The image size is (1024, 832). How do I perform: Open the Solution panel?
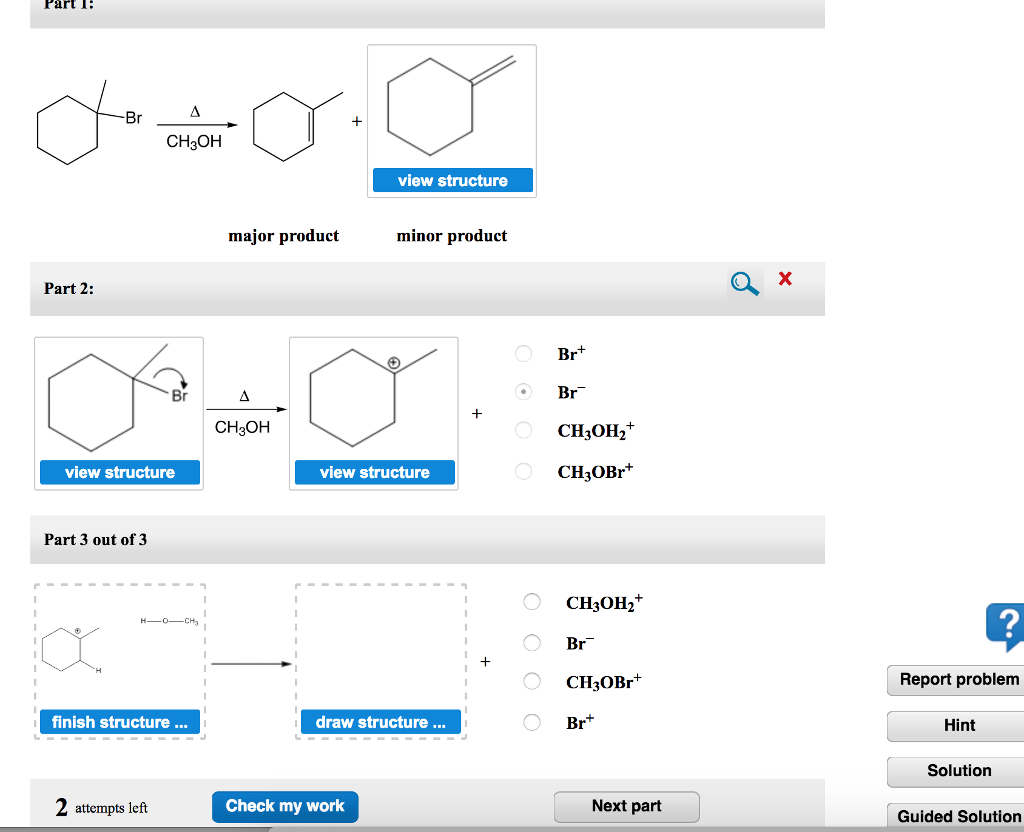point(956,771)
